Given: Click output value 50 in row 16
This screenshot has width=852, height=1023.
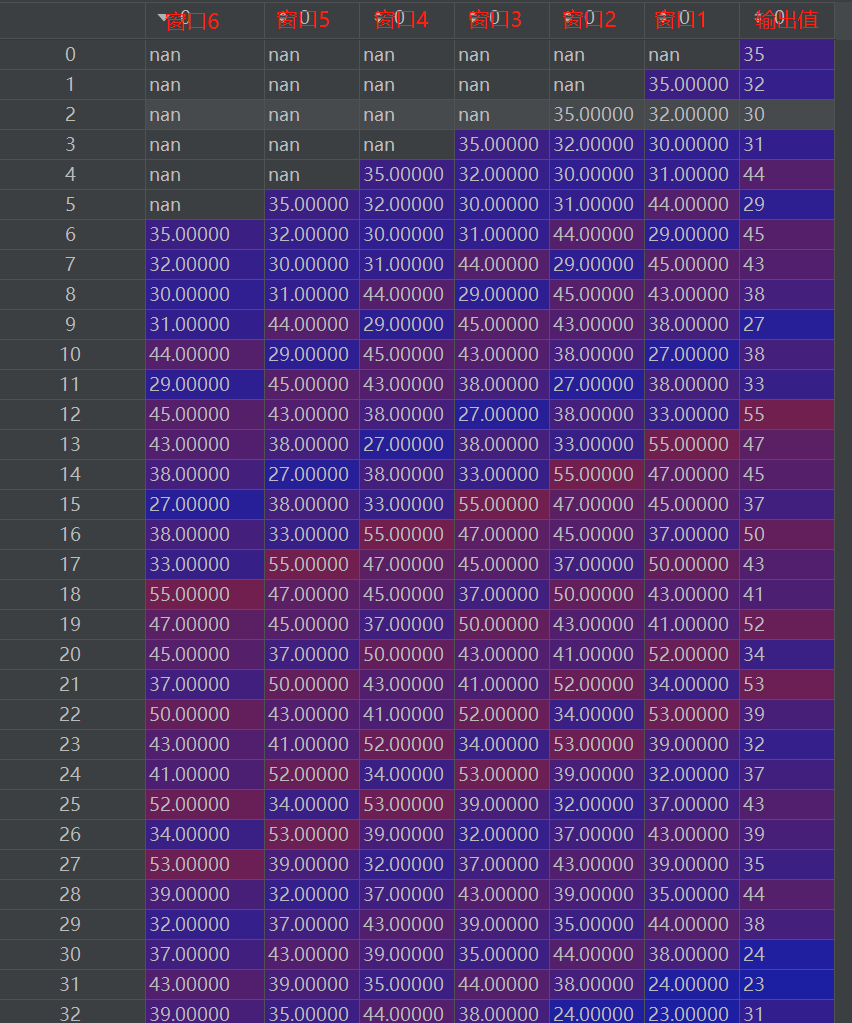Looking at the screenshot, I should (787, 534).
